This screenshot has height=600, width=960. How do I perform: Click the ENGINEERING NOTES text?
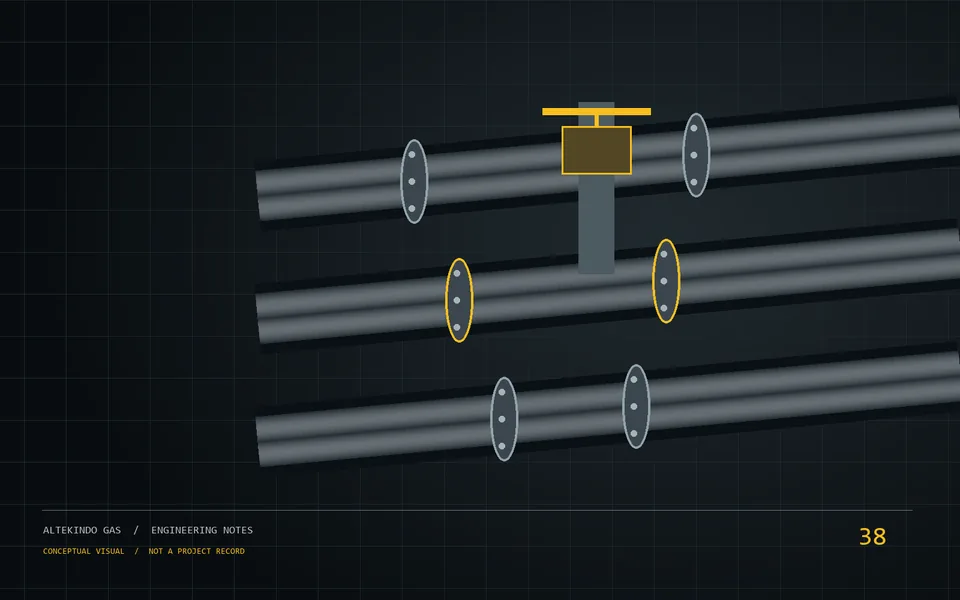(x=202, y=530)
